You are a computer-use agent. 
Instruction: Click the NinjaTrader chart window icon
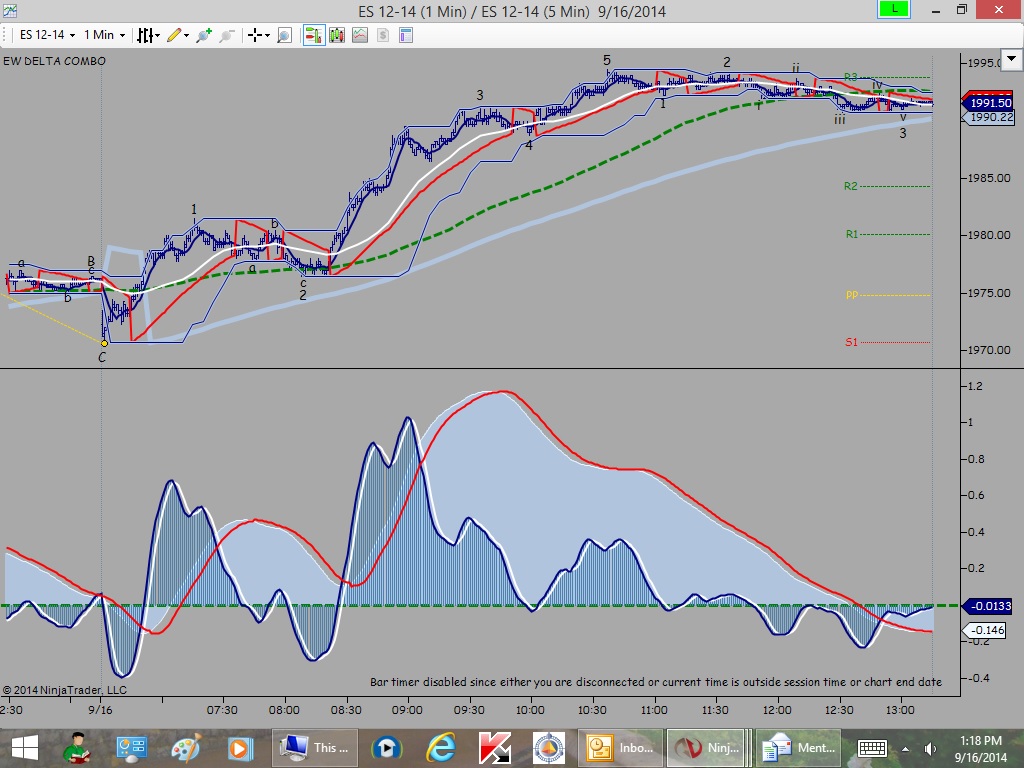tap(10, 10)
